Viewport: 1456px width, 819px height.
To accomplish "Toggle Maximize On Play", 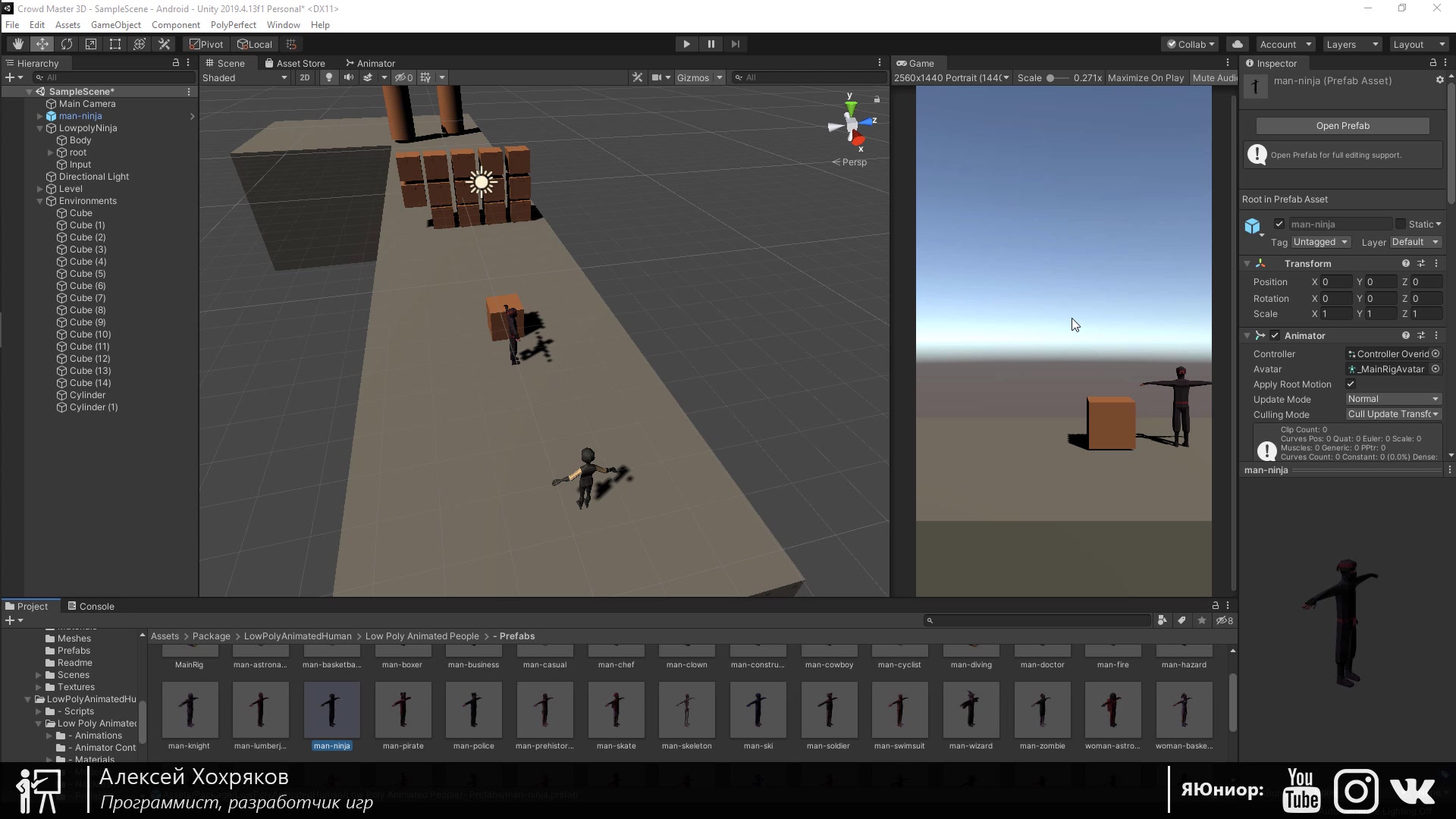I will 1145,77.
